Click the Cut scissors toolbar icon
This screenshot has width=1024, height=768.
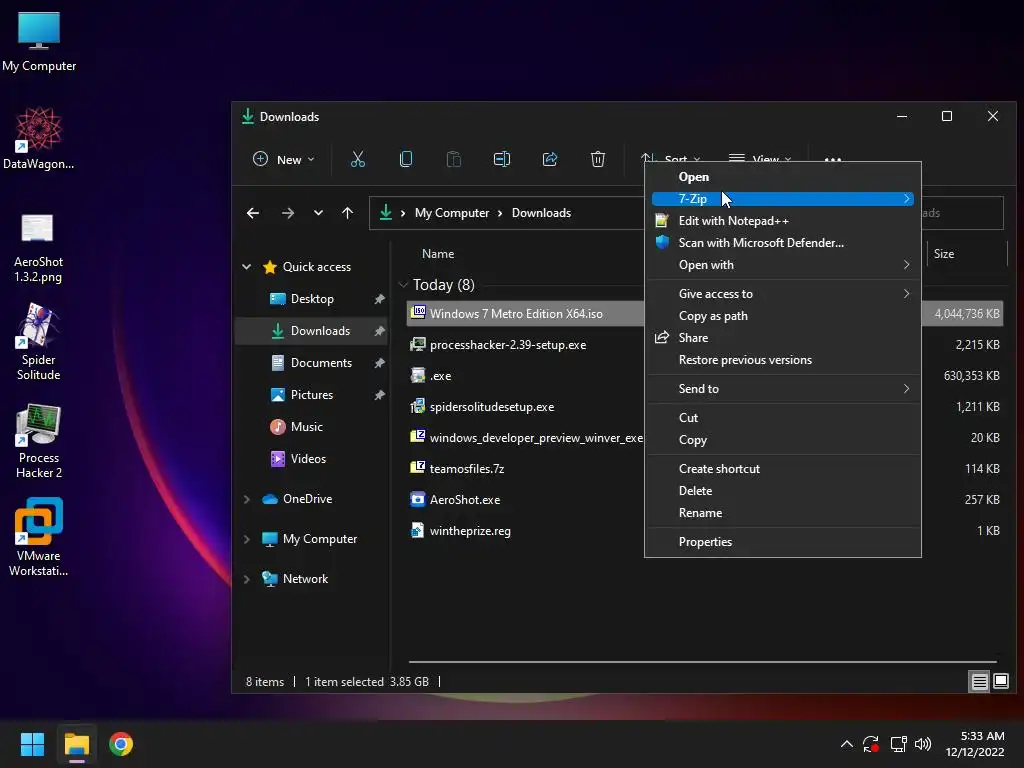click(x=357, y=159)
